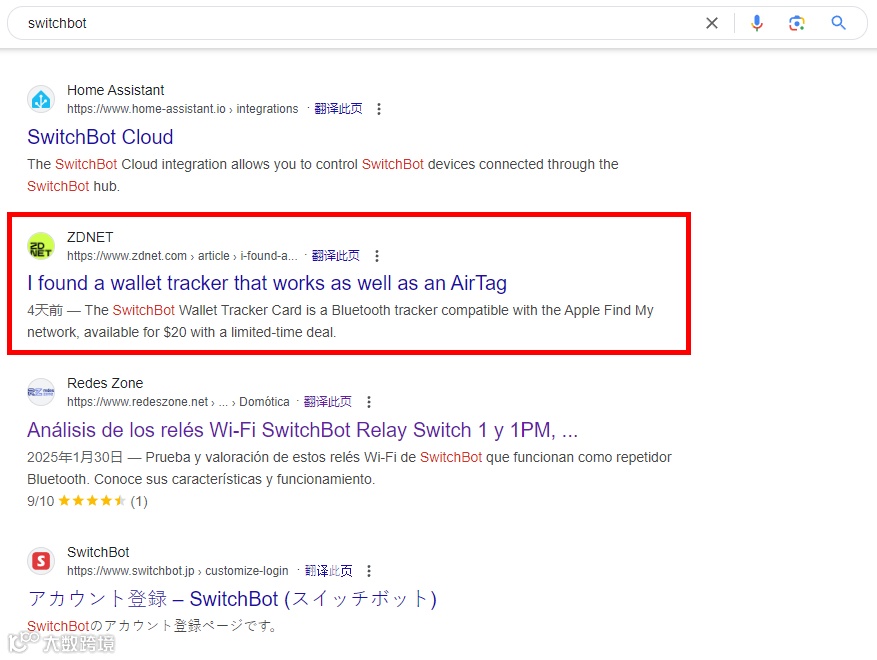Click the ZDNET site name
The image size is (877, 660).
point(90,237)
